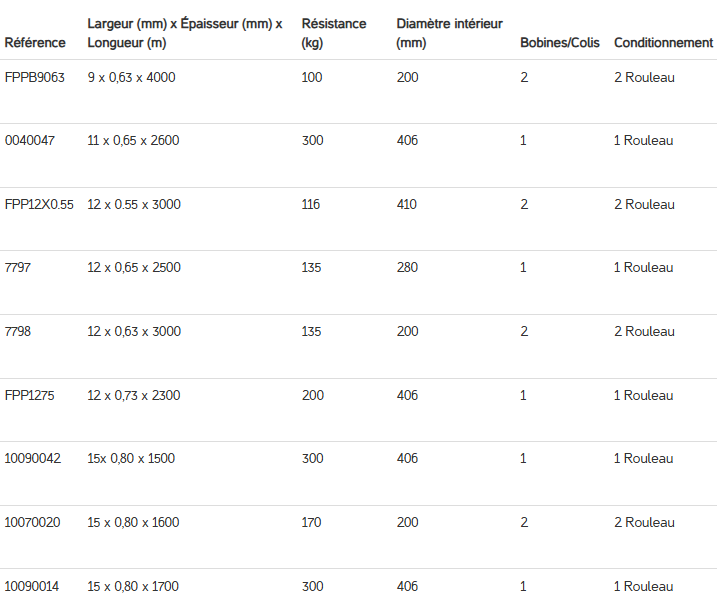Open reference 10090014
Screen dimensions: 717x613
coord(32,587)
